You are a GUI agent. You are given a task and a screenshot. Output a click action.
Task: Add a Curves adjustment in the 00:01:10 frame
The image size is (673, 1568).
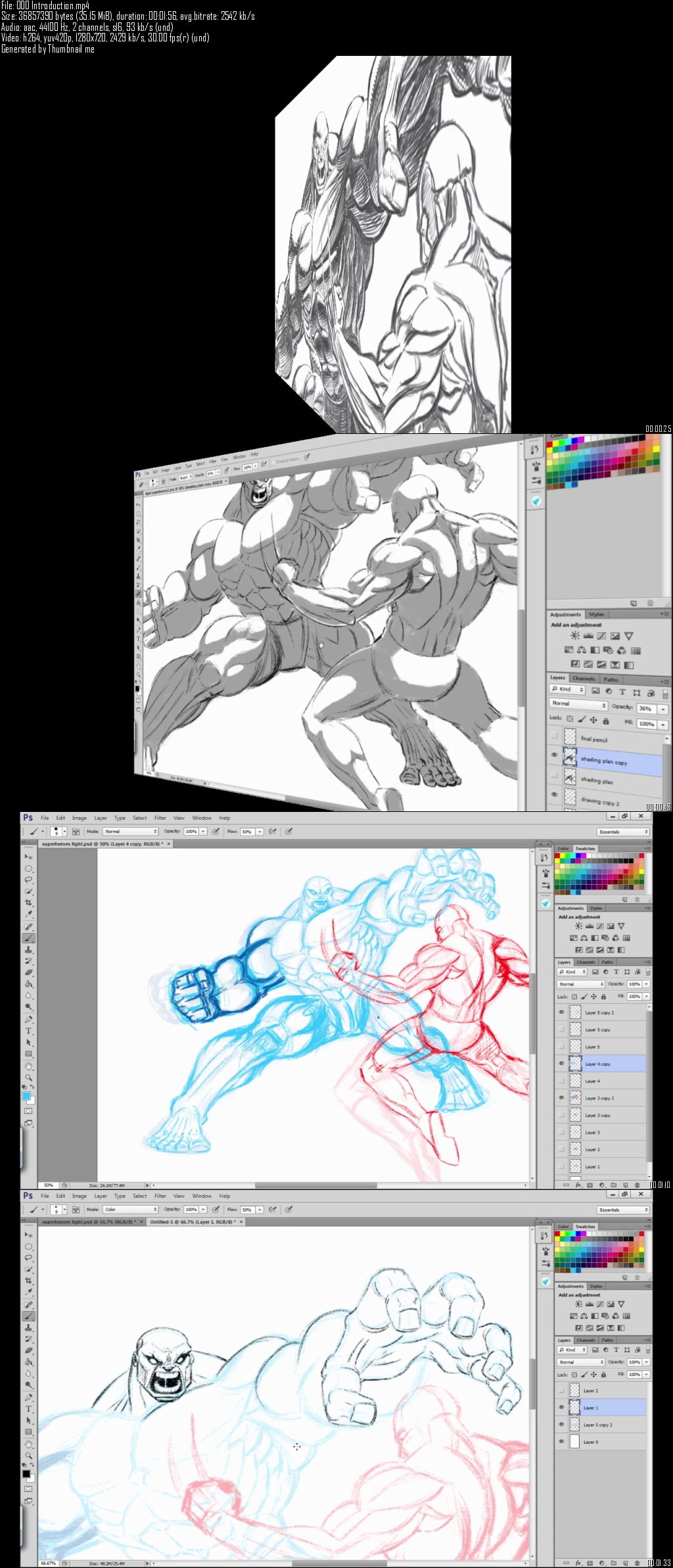pyautogui.click(x=601, y=926)
